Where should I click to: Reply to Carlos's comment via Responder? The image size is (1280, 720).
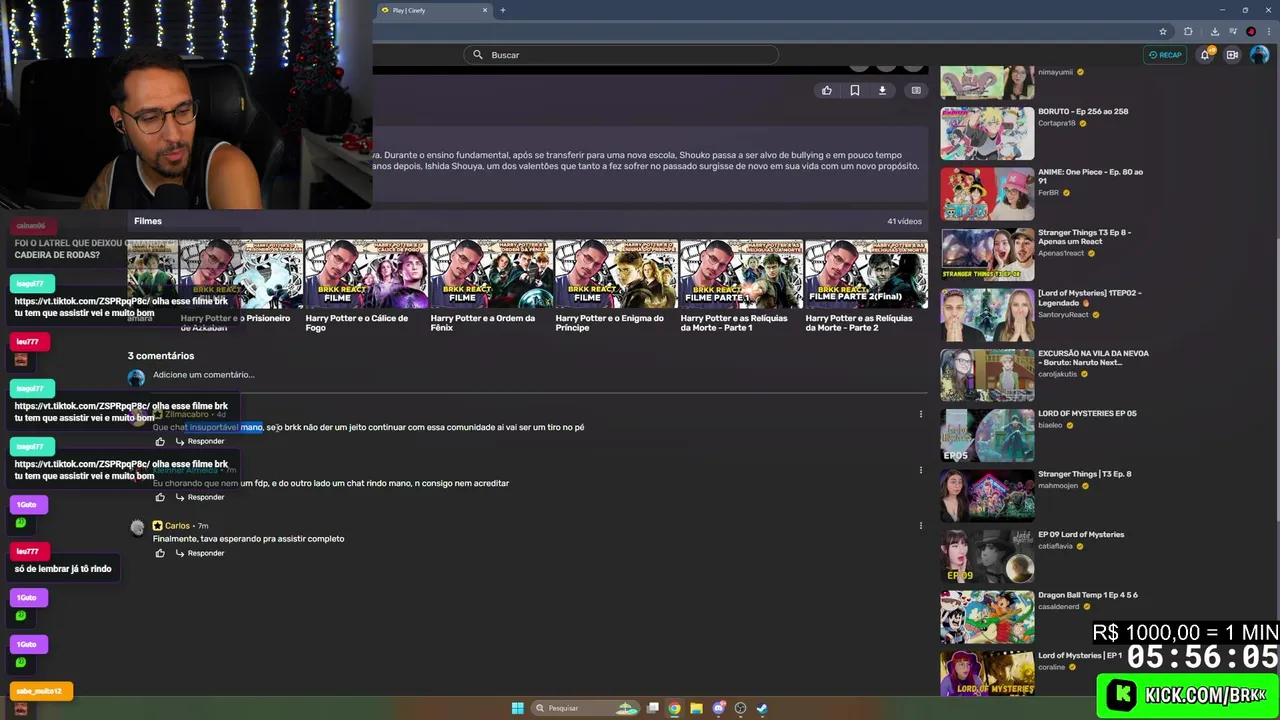[200, 553]
